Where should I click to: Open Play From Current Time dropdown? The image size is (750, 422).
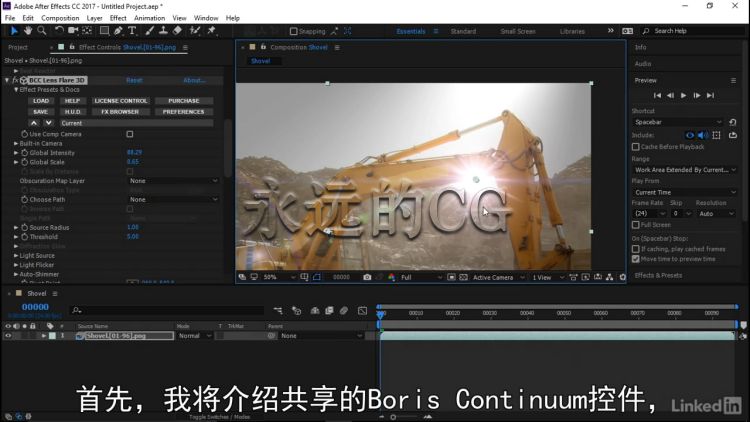pos(684,192)
